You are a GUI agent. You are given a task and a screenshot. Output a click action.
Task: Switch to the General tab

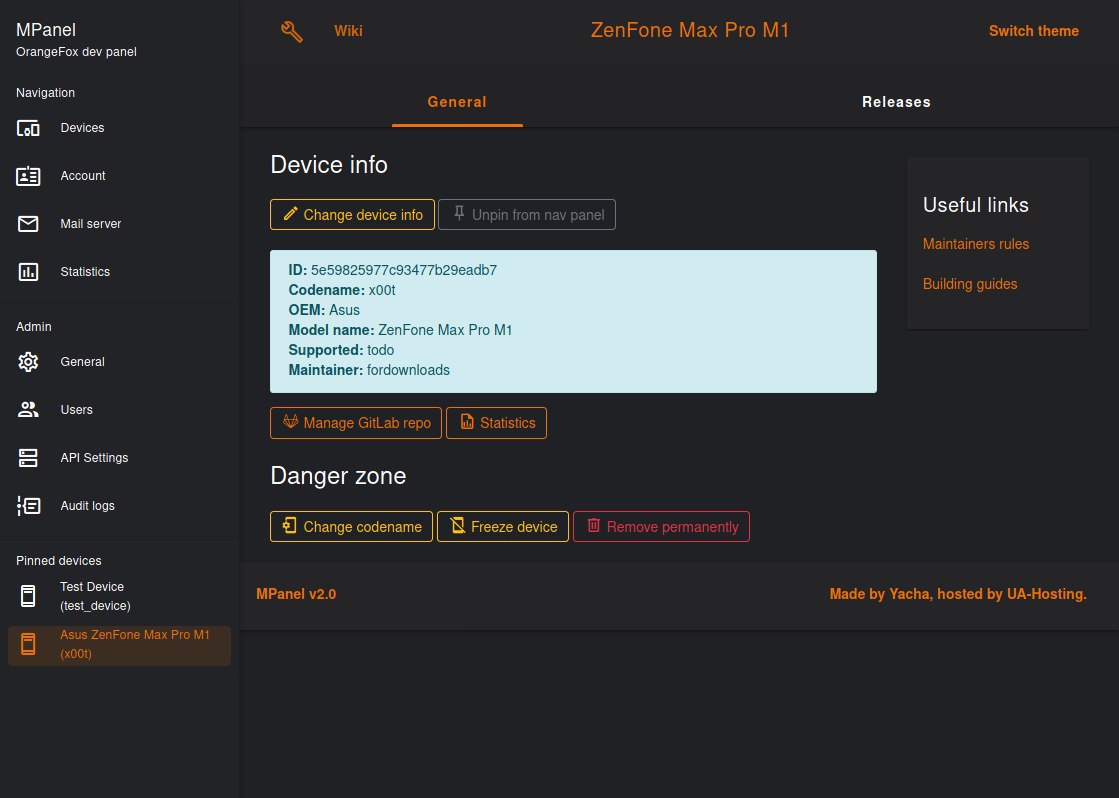[457, 102]
